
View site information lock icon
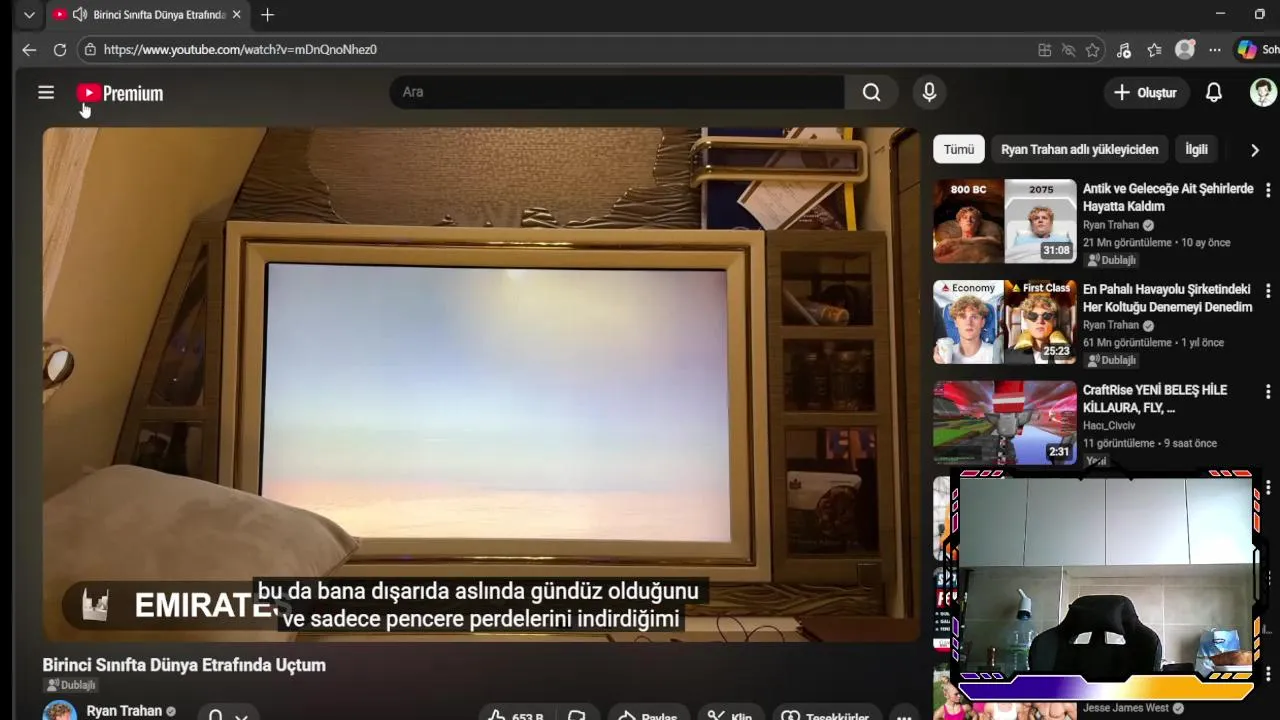90,49
